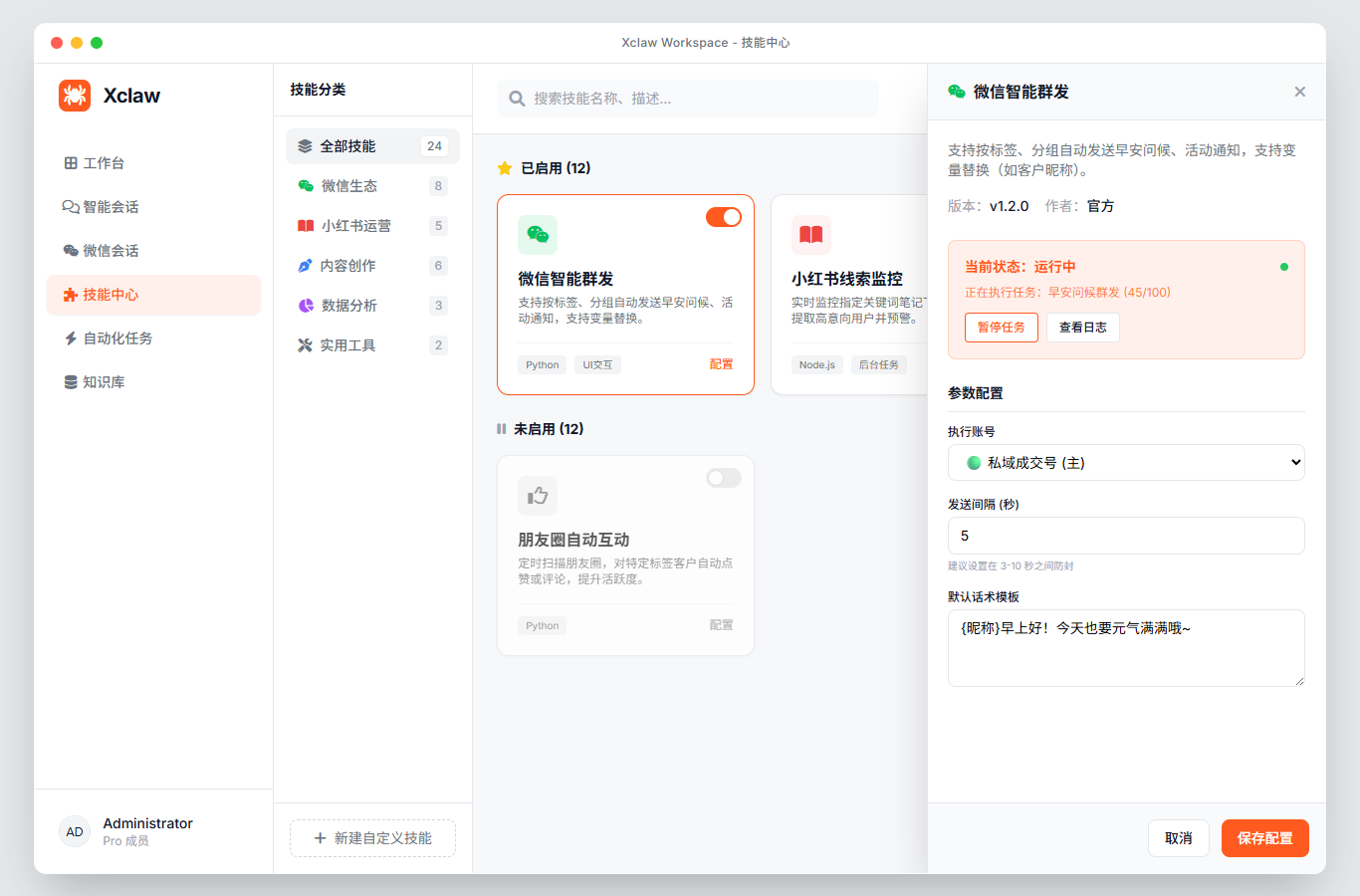Open 智能会话 from the sidebar
1360x896 pixels.
(113, 206)
